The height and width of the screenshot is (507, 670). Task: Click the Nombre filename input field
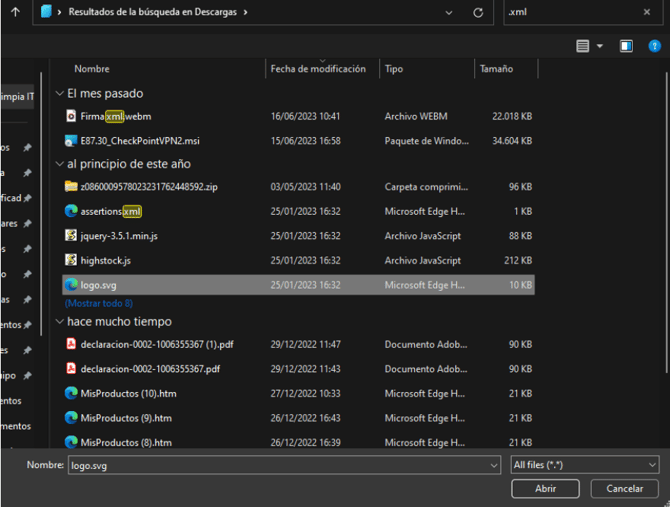(278, 465)
